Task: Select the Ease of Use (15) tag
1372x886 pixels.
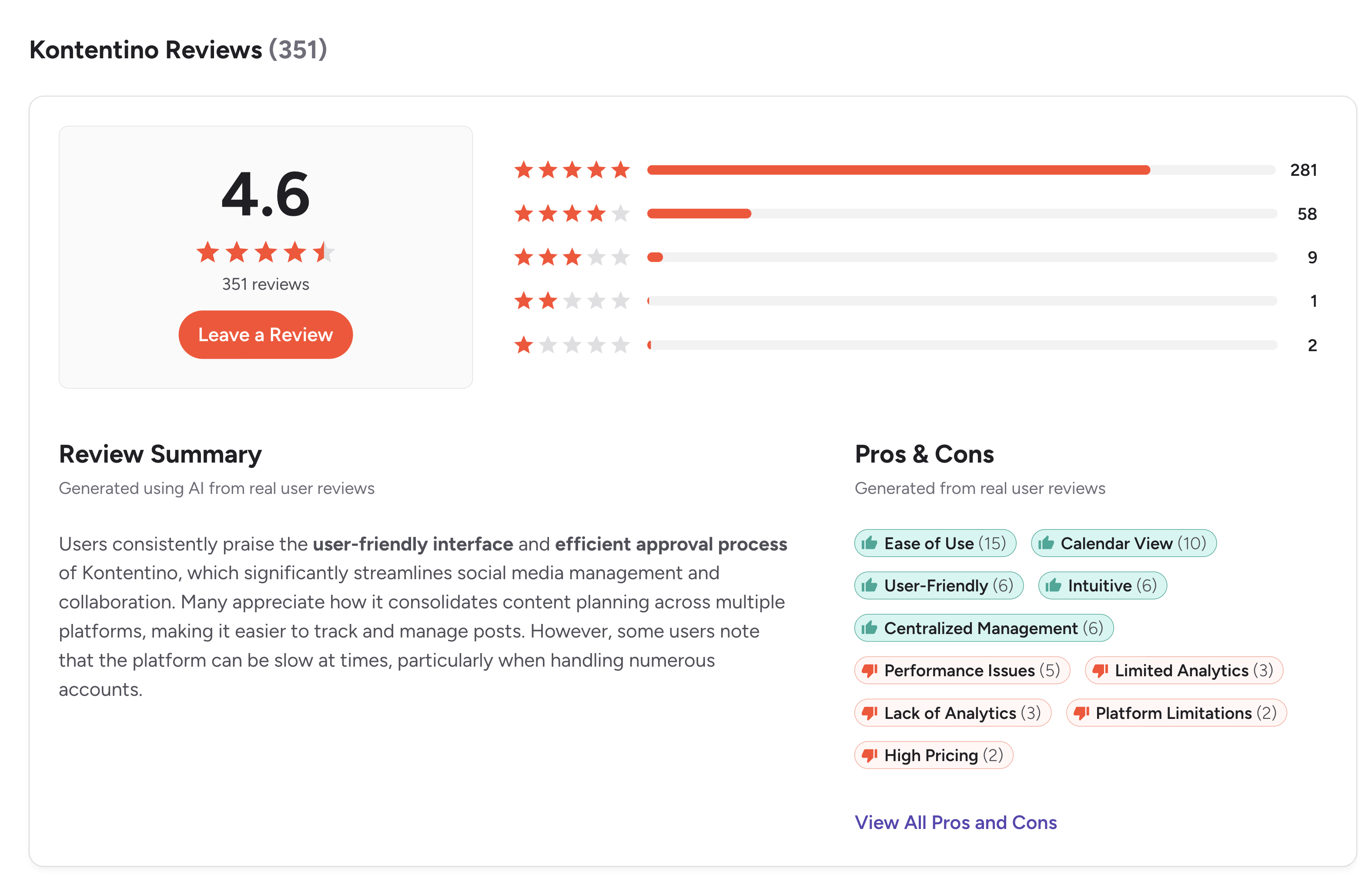Action: click(935, 543)
